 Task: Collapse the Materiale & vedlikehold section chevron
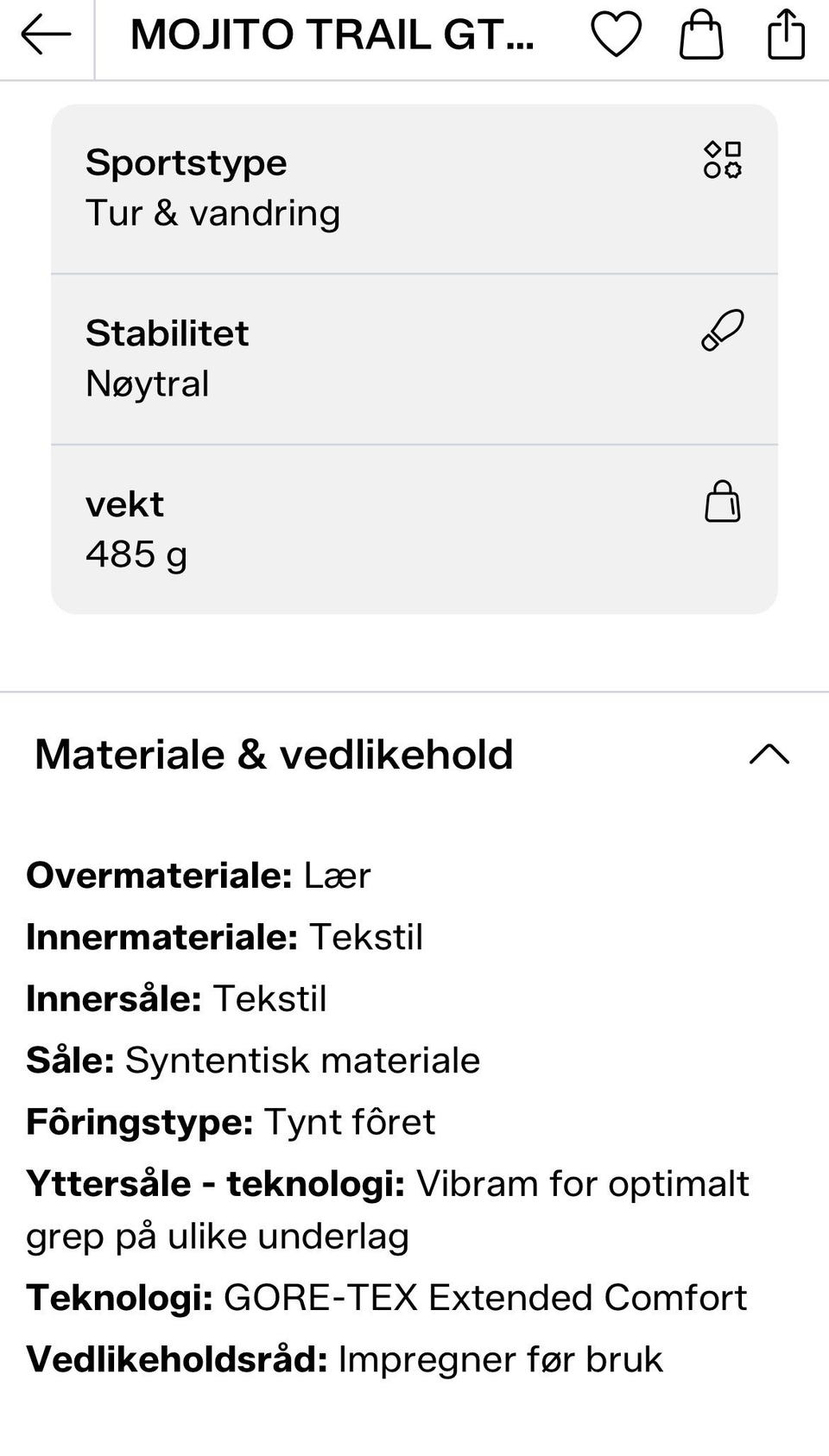pos(769,754)
